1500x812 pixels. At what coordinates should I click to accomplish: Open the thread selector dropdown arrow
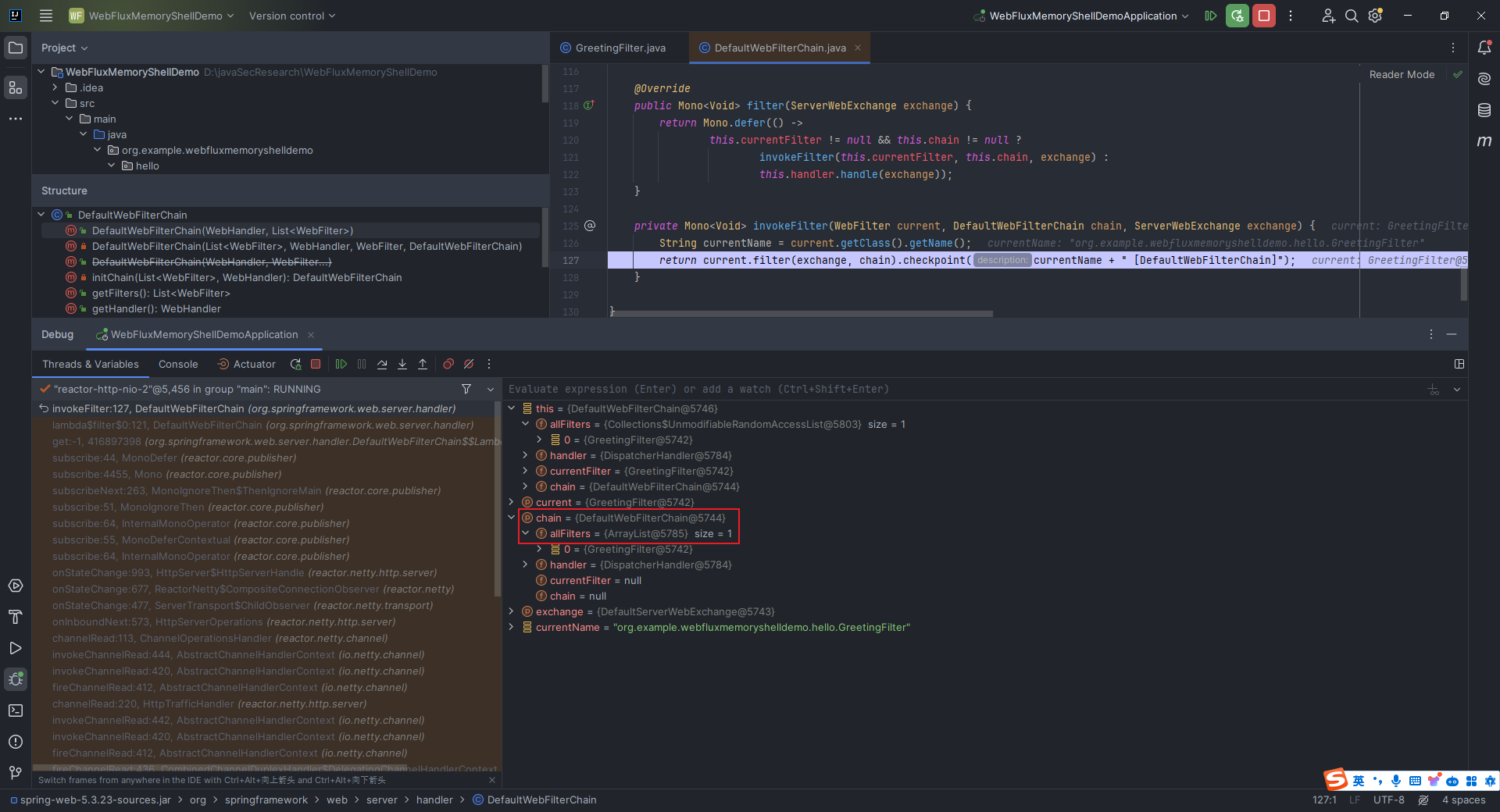[491, 389]
